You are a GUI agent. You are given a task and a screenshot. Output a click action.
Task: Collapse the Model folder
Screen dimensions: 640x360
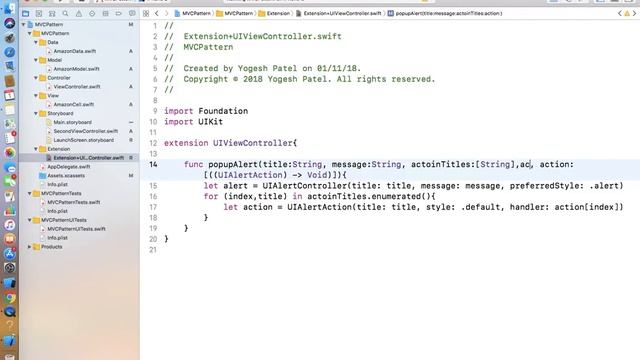click(36, 60)
